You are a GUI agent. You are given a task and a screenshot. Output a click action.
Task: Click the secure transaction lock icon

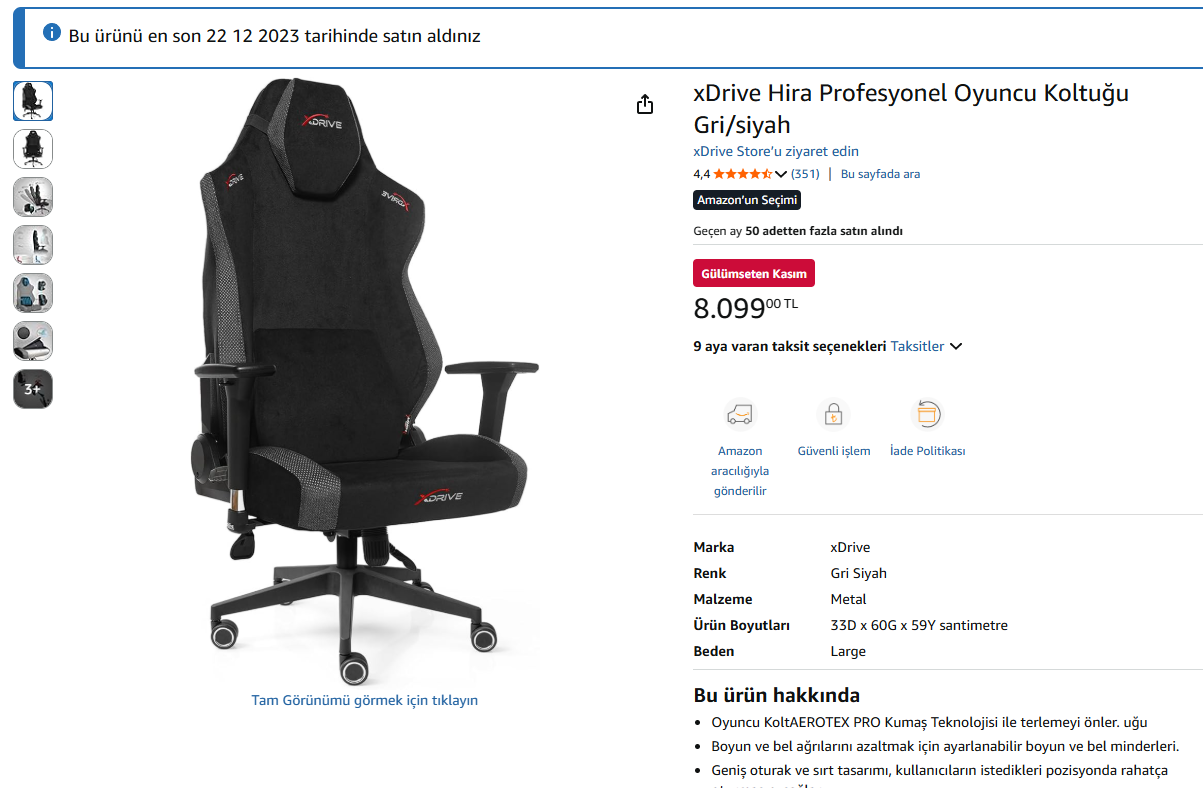pyautogui.click(x=833, y=413)
